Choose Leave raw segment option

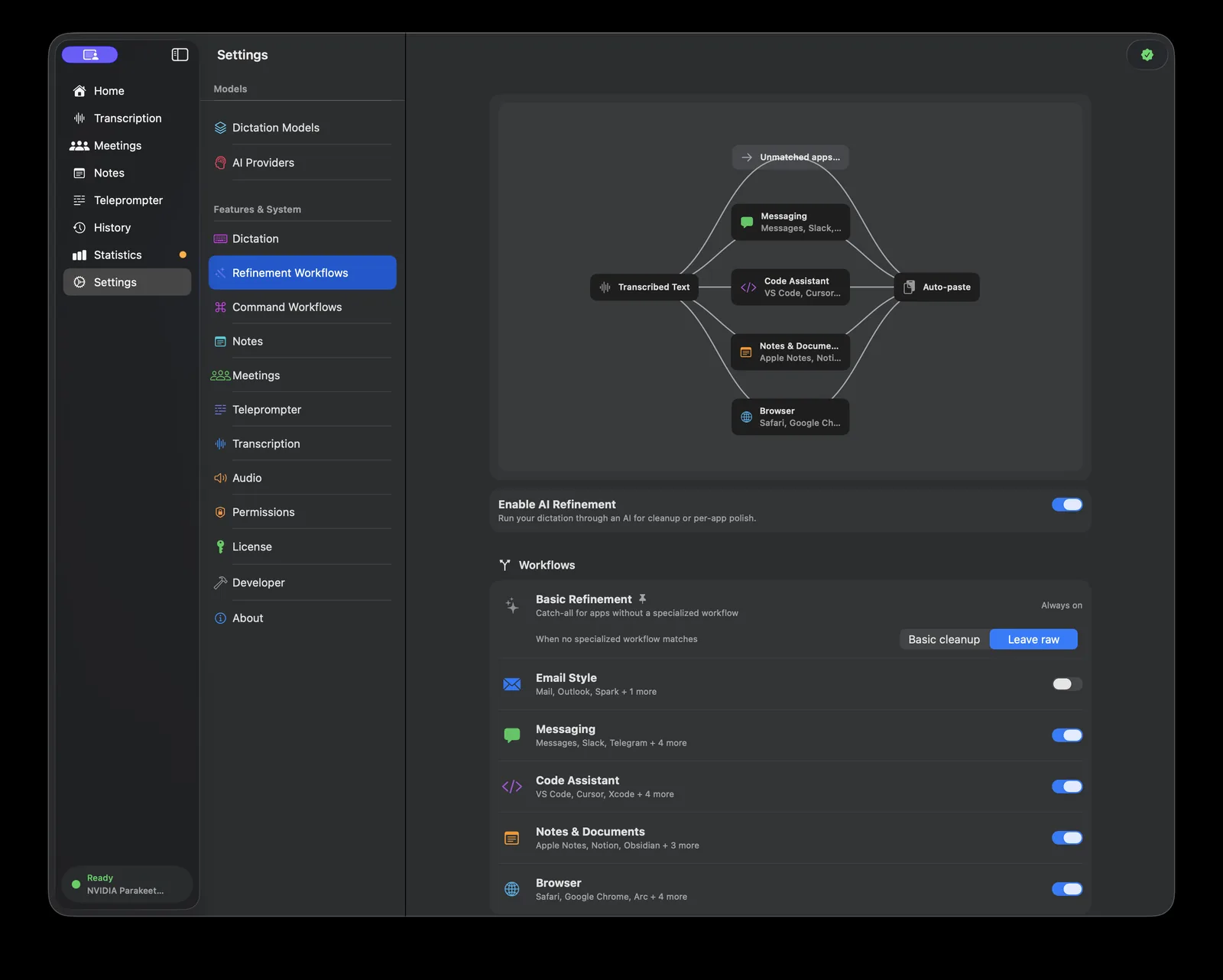pyautogui.click(x=1033, y=640)
